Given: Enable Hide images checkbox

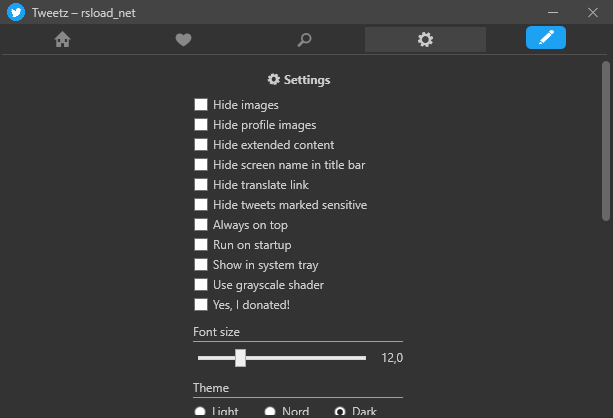Looking at the screenshot, I should pyautogui.click(x=201, y=104).
